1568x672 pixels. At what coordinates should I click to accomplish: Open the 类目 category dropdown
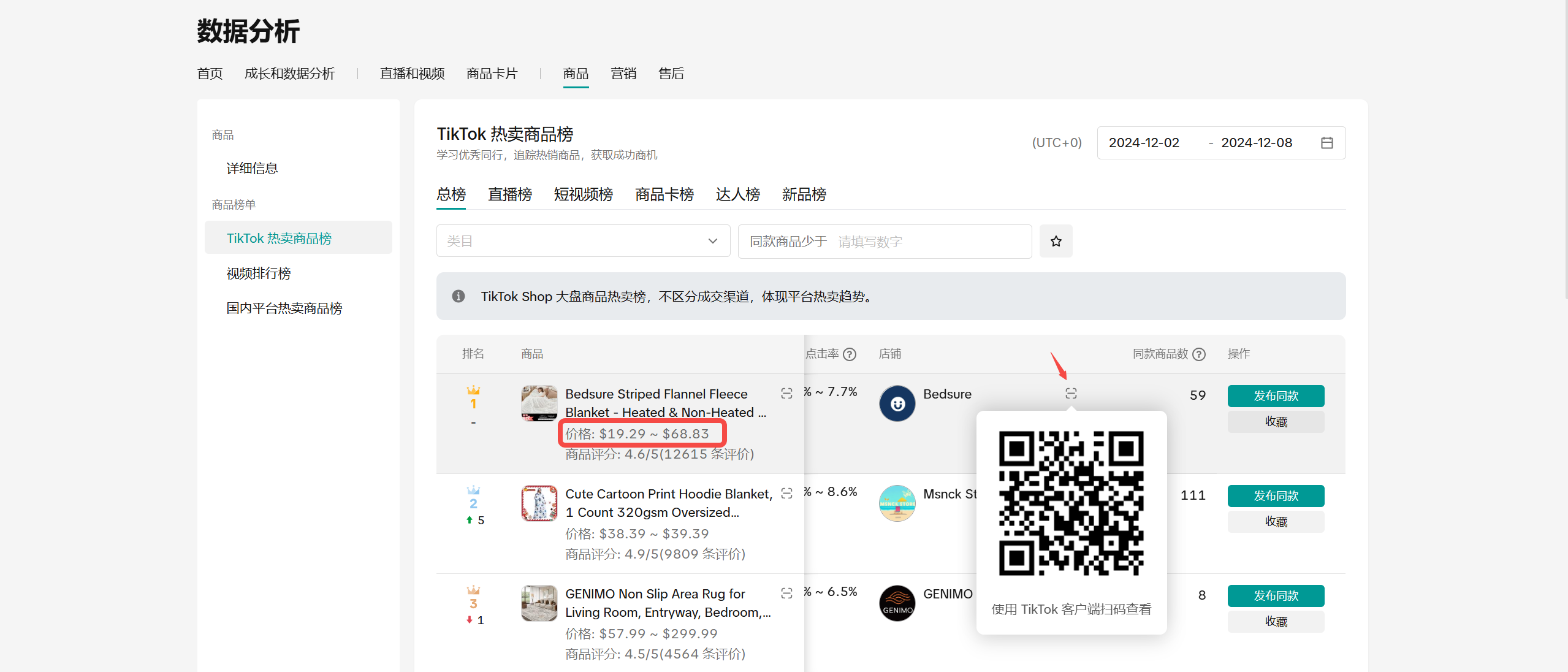[582, 241]
